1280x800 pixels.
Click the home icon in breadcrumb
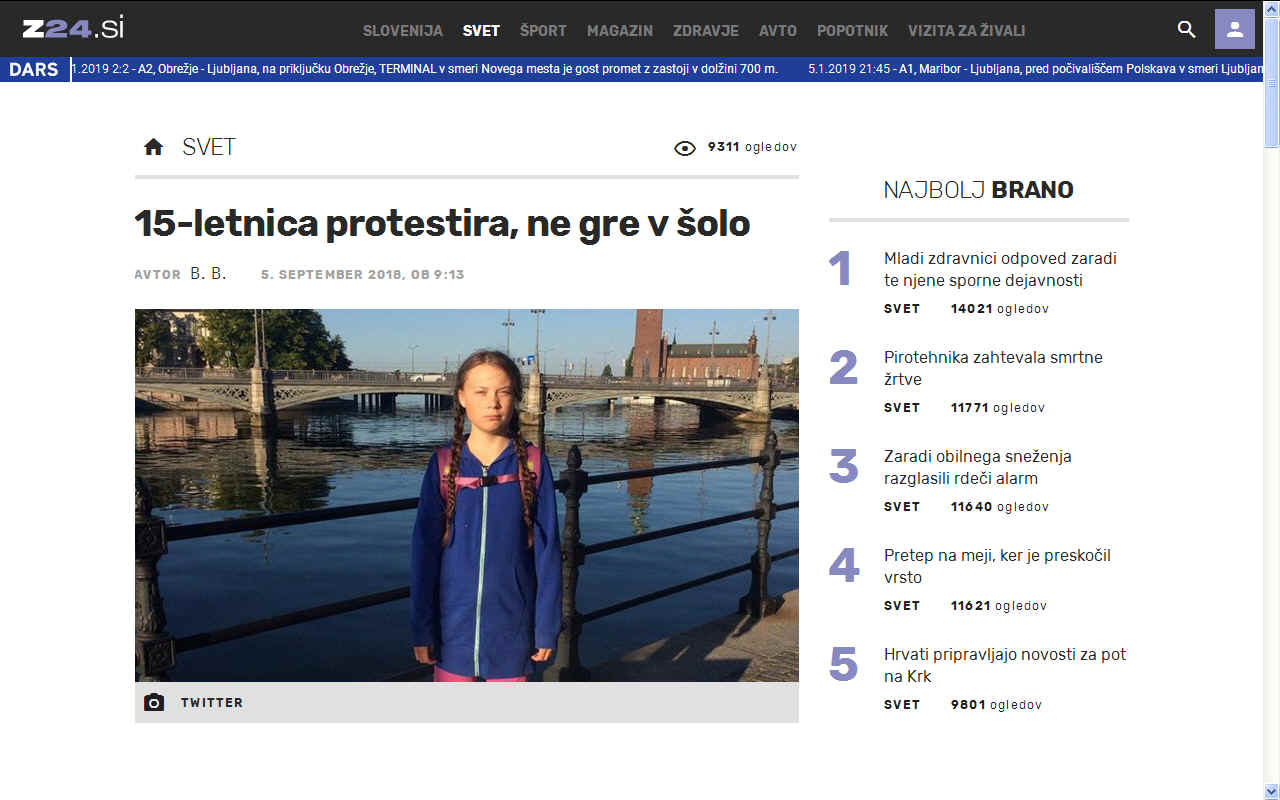coord(153,148)
